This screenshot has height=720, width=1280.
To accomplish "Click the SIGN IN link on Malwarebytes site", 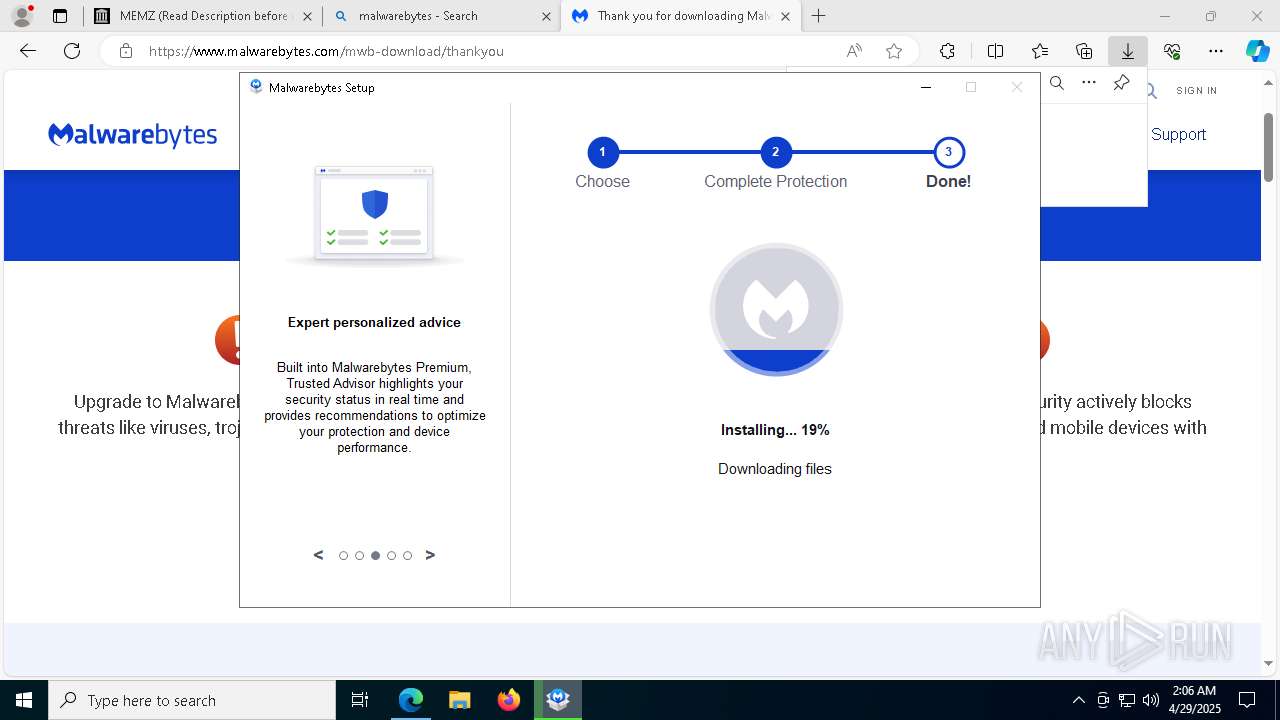I will pos(1196,90).
